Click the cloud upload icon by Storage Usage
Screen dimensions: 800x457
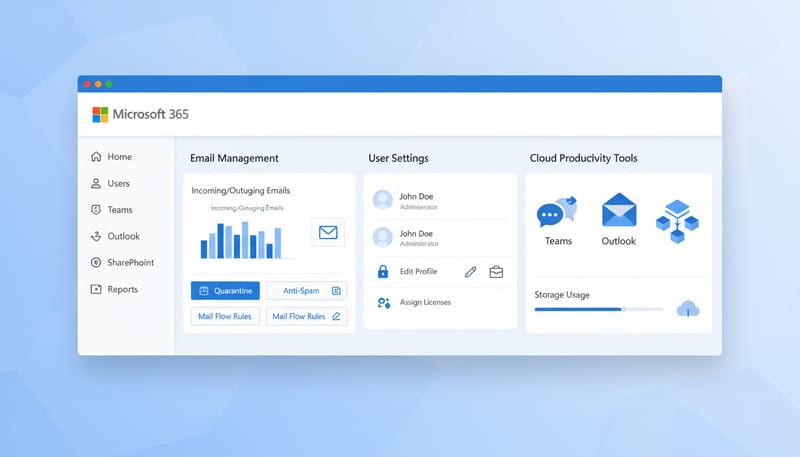(x=688, y=309)
